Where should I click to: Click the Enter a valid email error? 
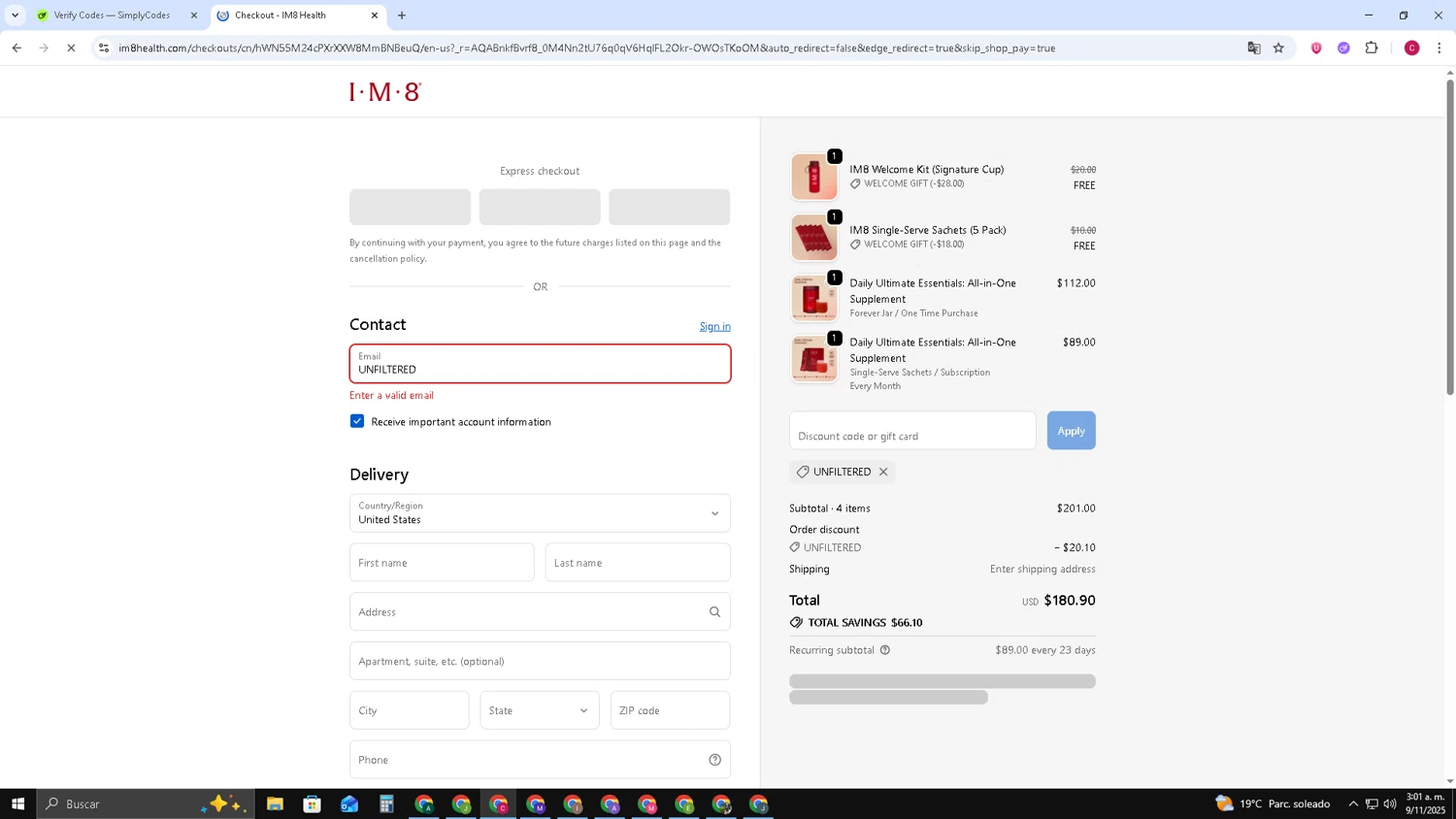391,396
